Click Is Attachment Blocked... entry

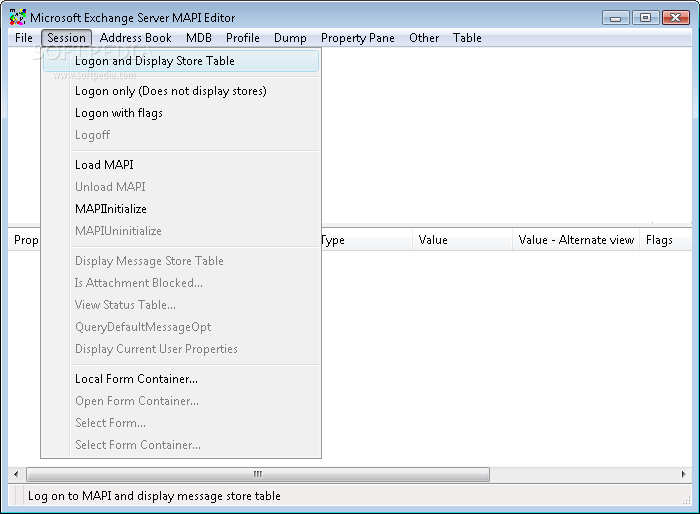(x=181, y=283)
